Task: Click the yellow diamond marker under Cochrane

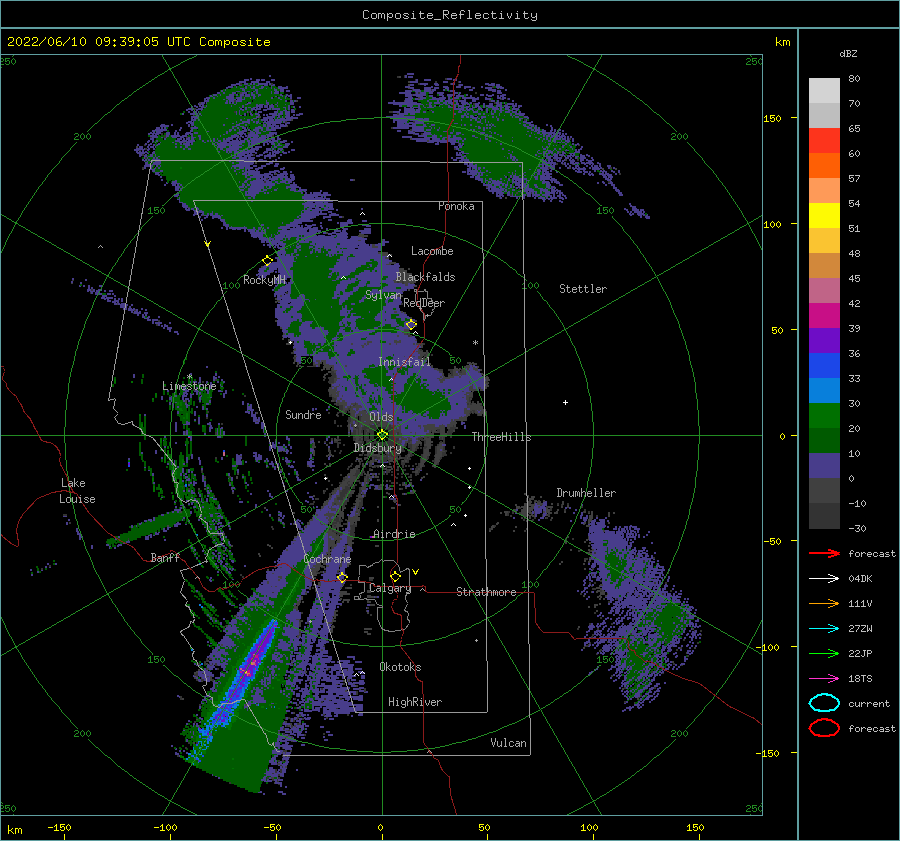Action: click(x=342, y=577)
